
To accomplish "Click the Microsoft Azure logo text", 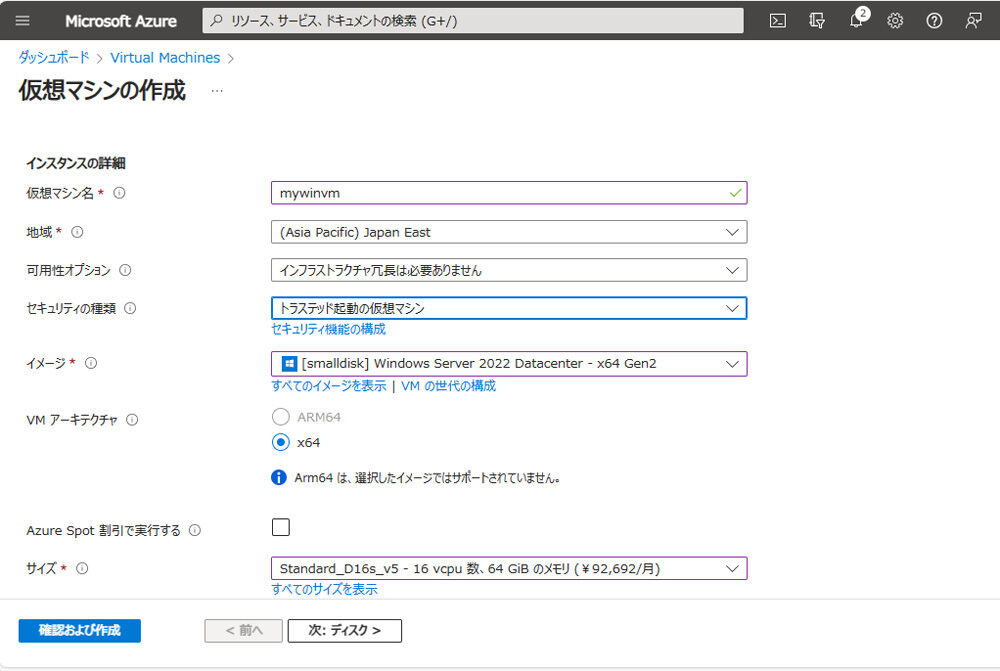I will click(121, 21).
